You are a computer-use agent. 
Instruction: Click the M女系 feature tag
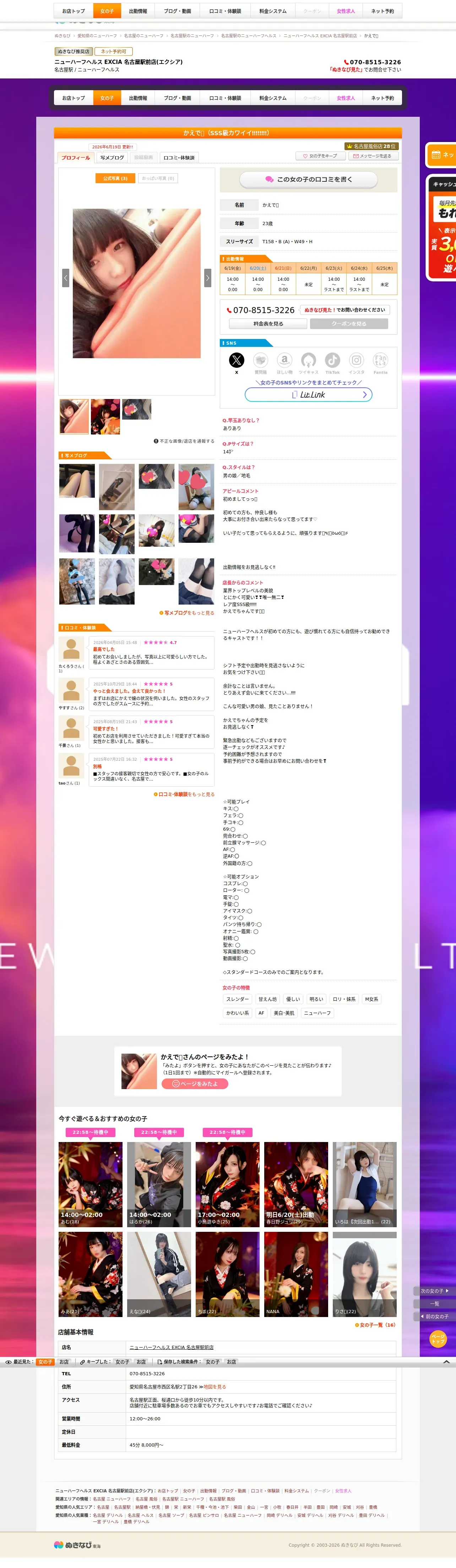pyautogui.click(x=371, y=999)
